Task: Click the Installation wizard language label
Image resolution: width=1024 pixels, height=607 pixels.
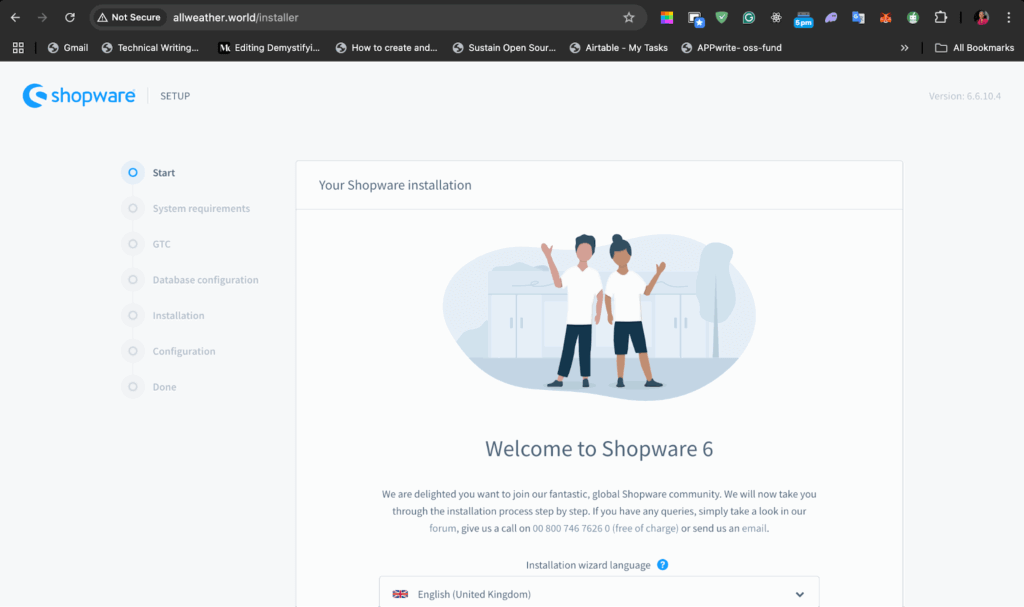Action: [x=588, y=565]
